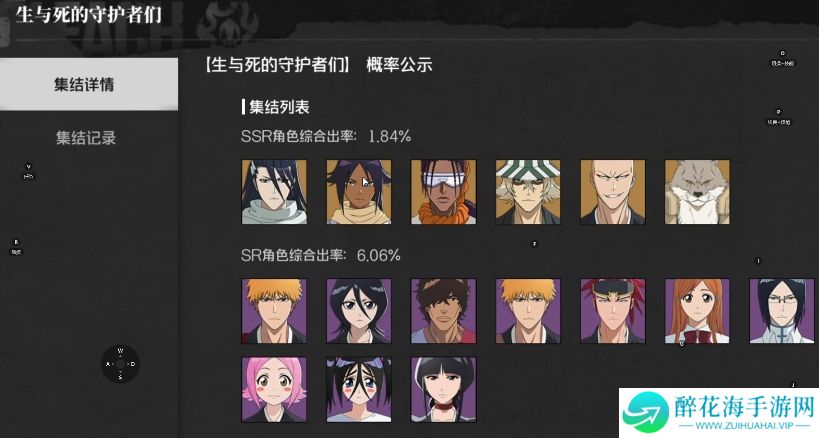This screenshot has height=438, width=819.
Task: Open the 集结记录 tab
Action: (86, 138)
